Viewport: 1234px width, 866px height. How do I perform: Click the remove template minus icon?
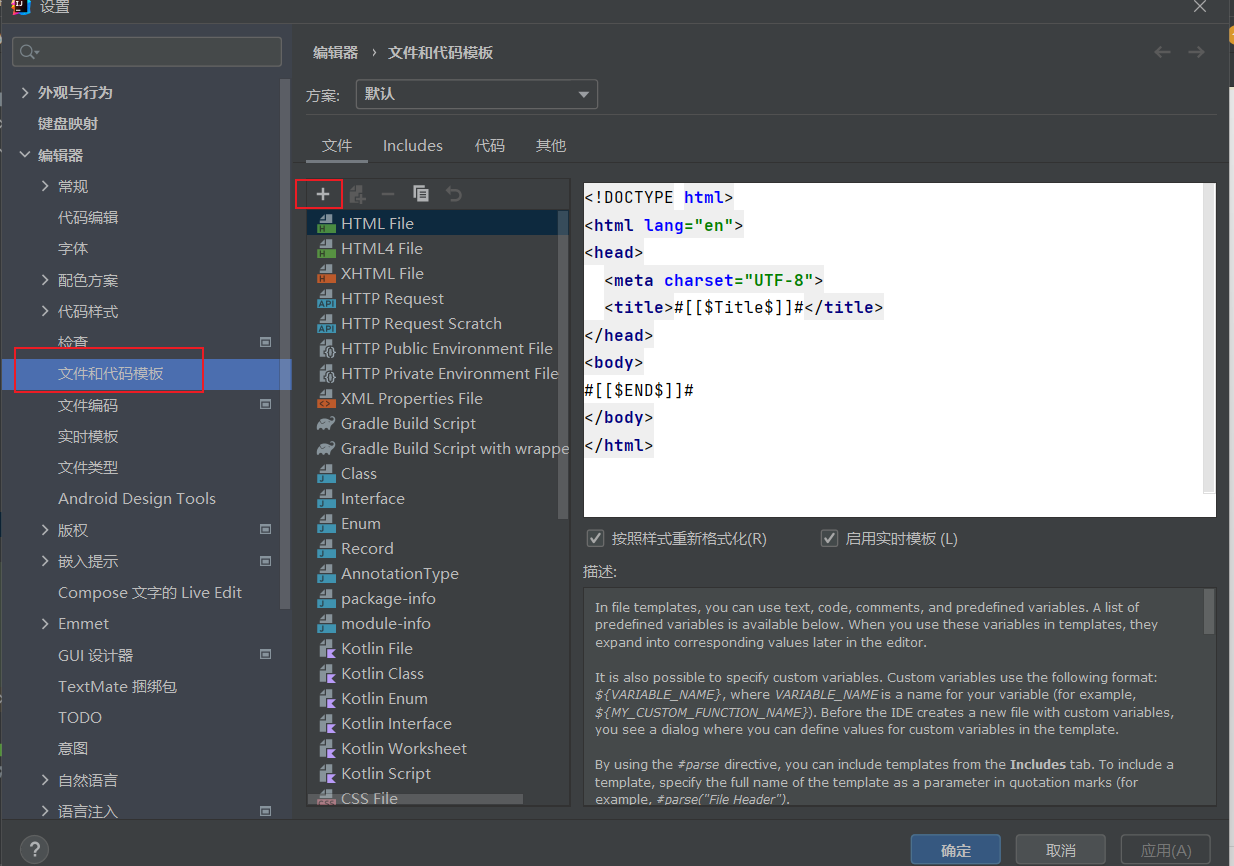389,194
